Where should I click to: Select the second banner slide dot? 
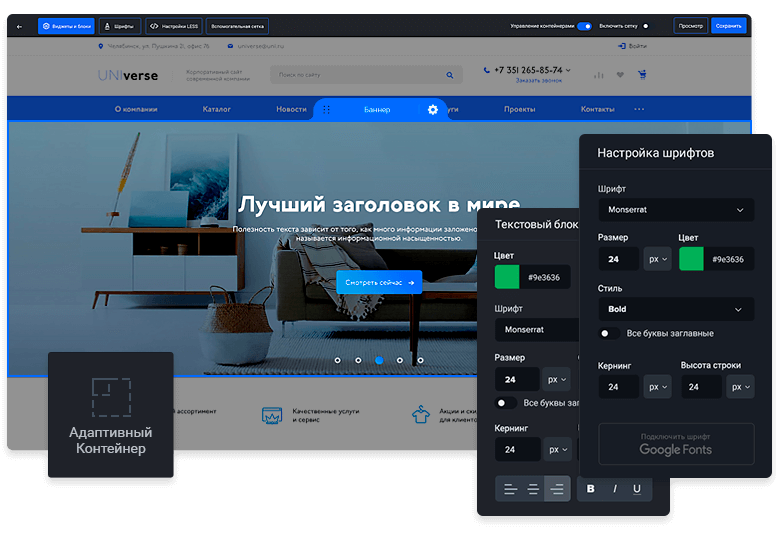358,360
